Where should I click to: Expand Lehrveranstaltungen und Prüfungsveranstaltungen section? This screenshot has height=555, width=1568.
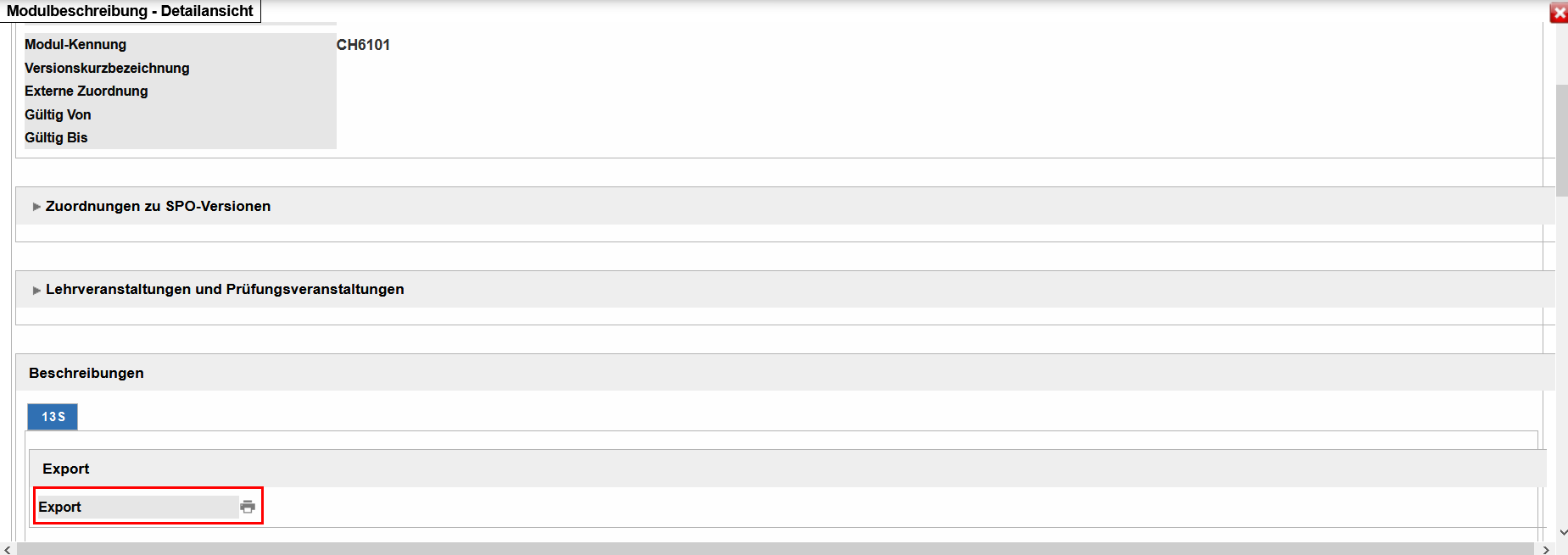224,289
